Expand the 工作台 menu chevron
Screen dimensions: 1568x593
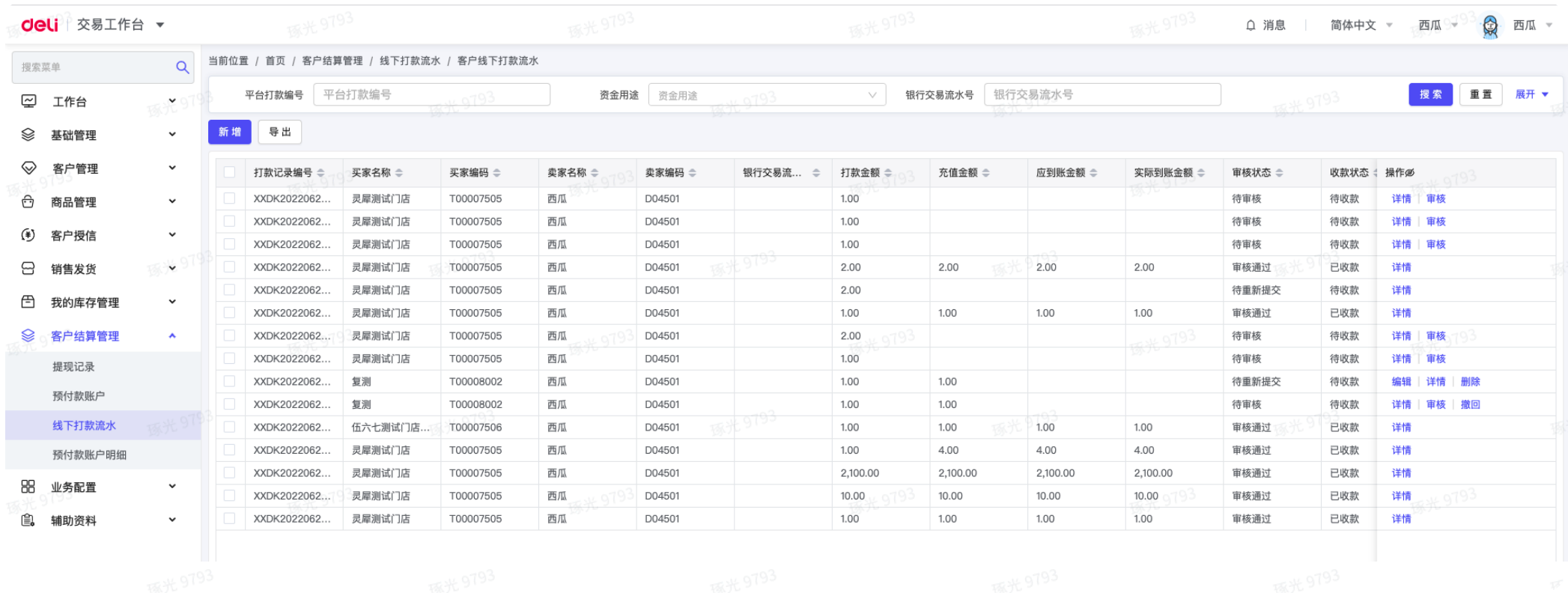(172, 100)
